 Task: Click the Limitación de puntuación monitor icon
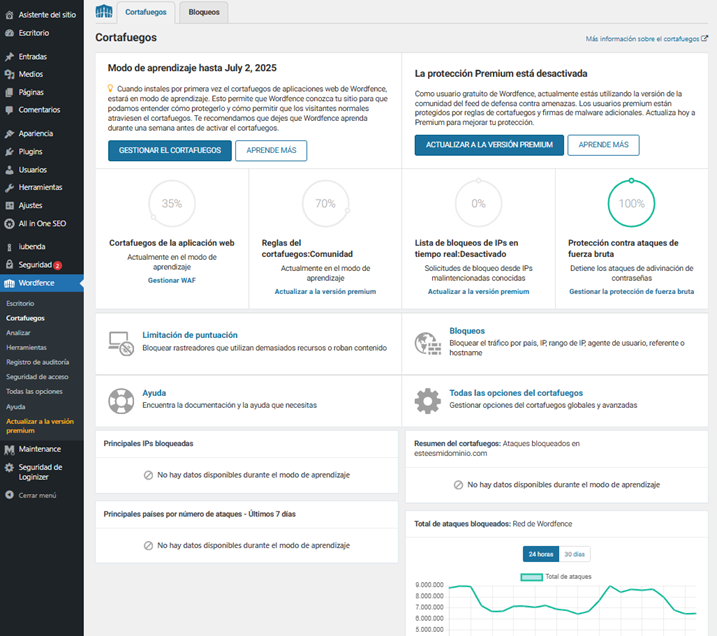coord(121,343)
